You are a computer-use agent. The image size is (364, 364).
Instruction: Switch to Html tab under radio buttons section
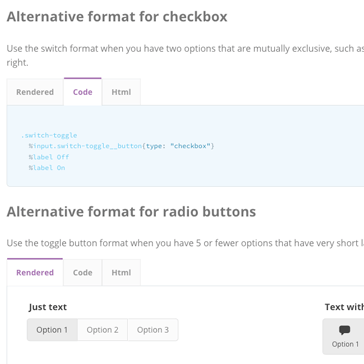point(121,273)
